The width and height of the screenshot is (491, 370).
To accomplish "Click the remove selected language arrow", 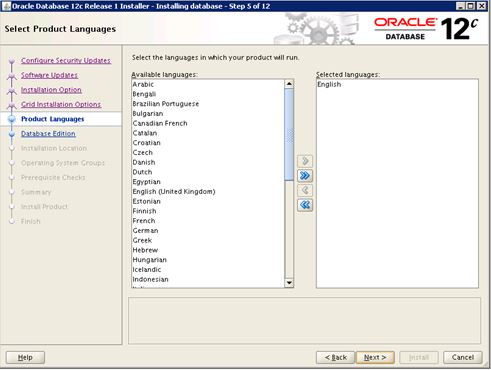I will (305, 190).
